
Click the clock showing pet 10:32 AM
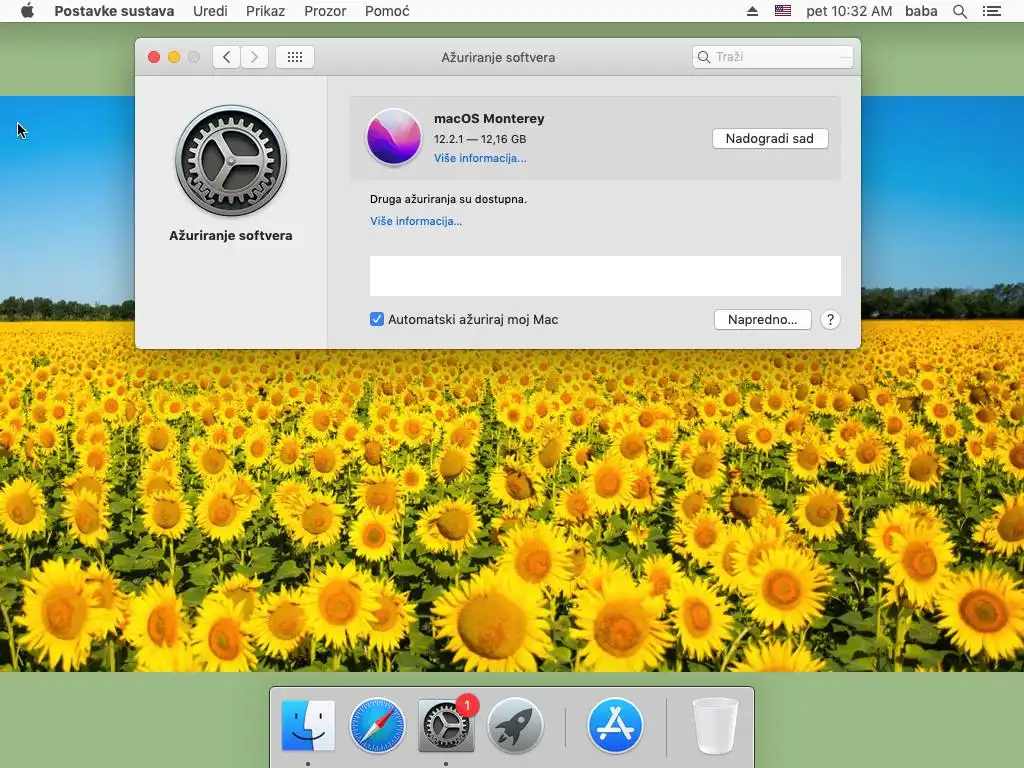[849, 11]
